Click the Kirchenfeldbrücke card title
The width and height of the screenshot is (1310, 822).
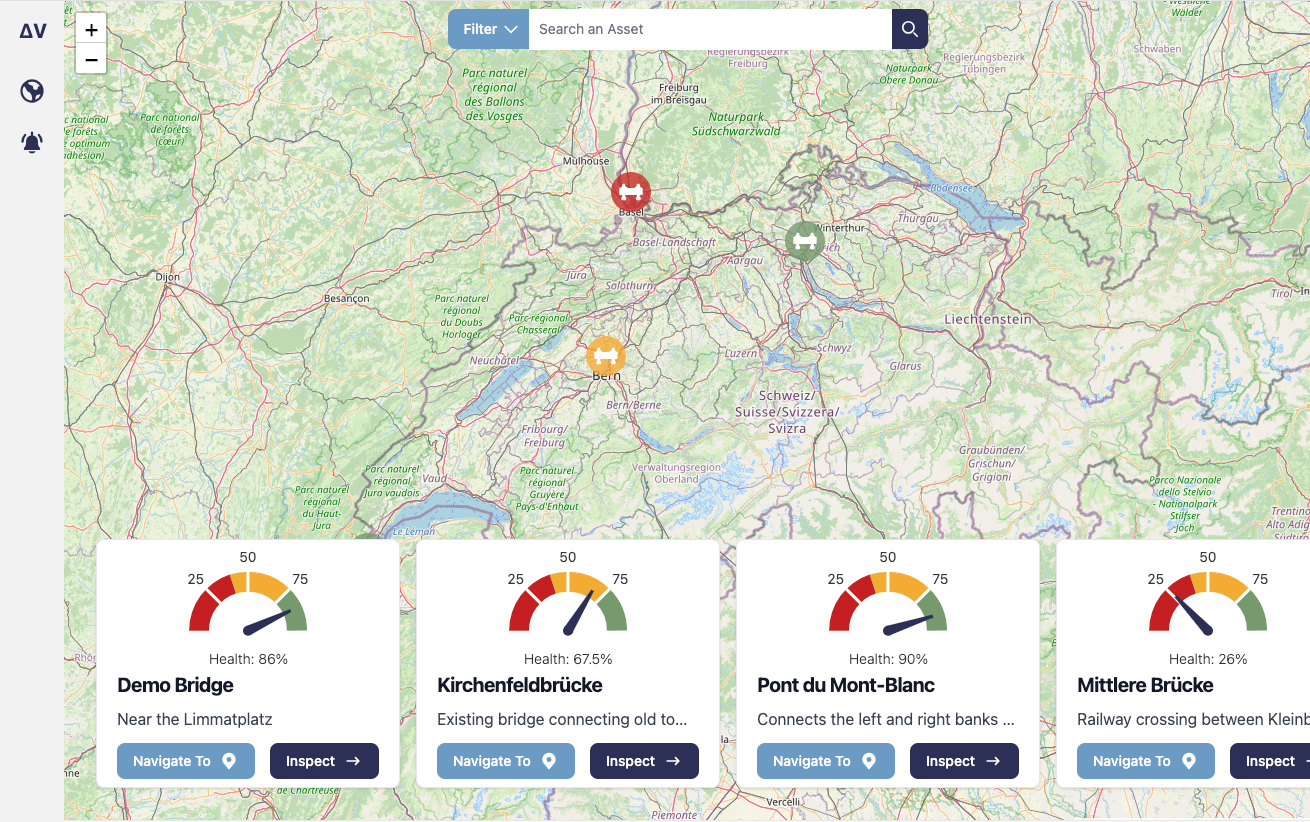point(520,685)
